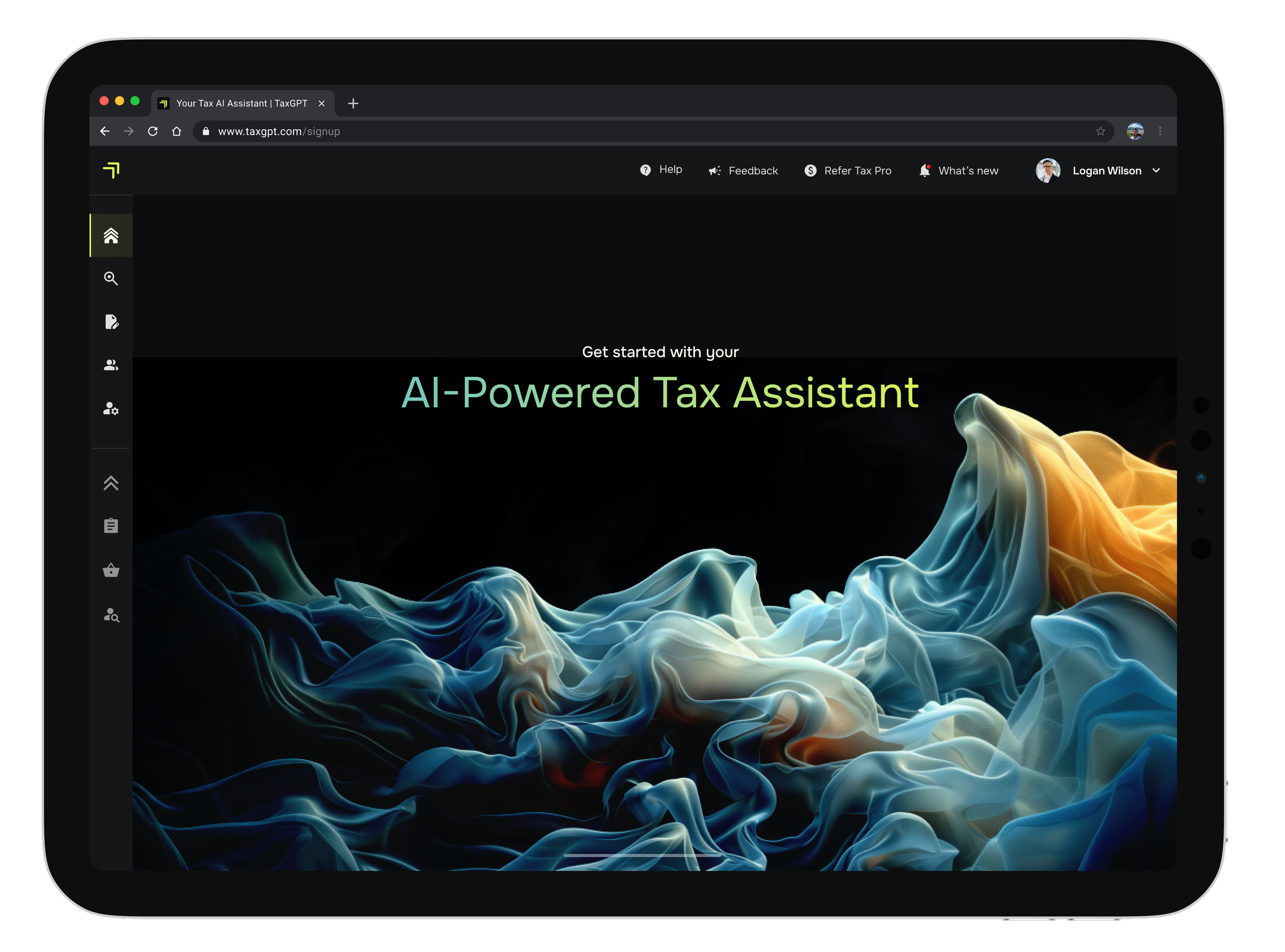Reload the page with refresh icon

coord(153,132)
